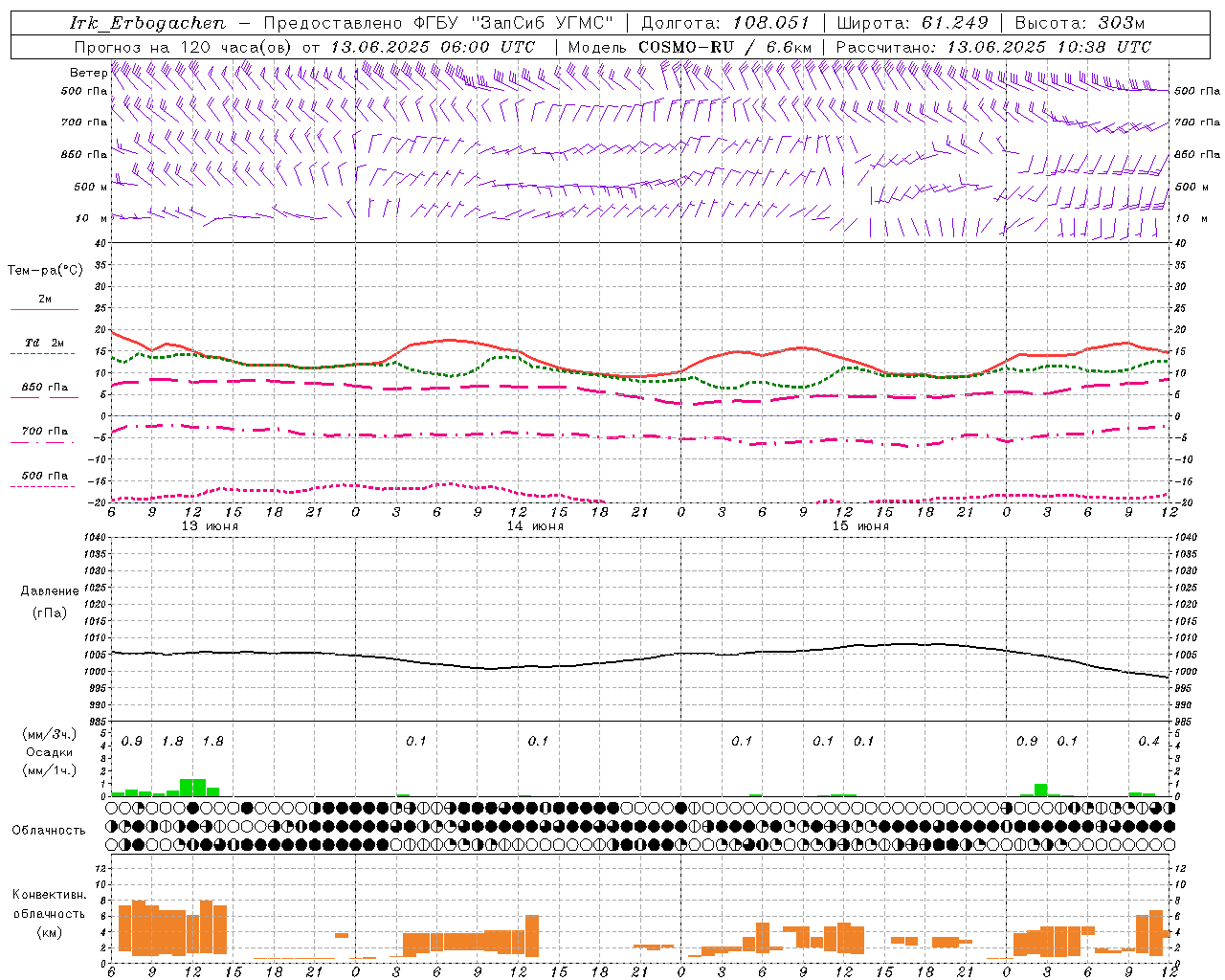Click the '(мм/1ч.)' precipitation unit label
Image resolution: width=1225 pixels, height=980 pixels.
pyautogui.click(x=49, y=770)
